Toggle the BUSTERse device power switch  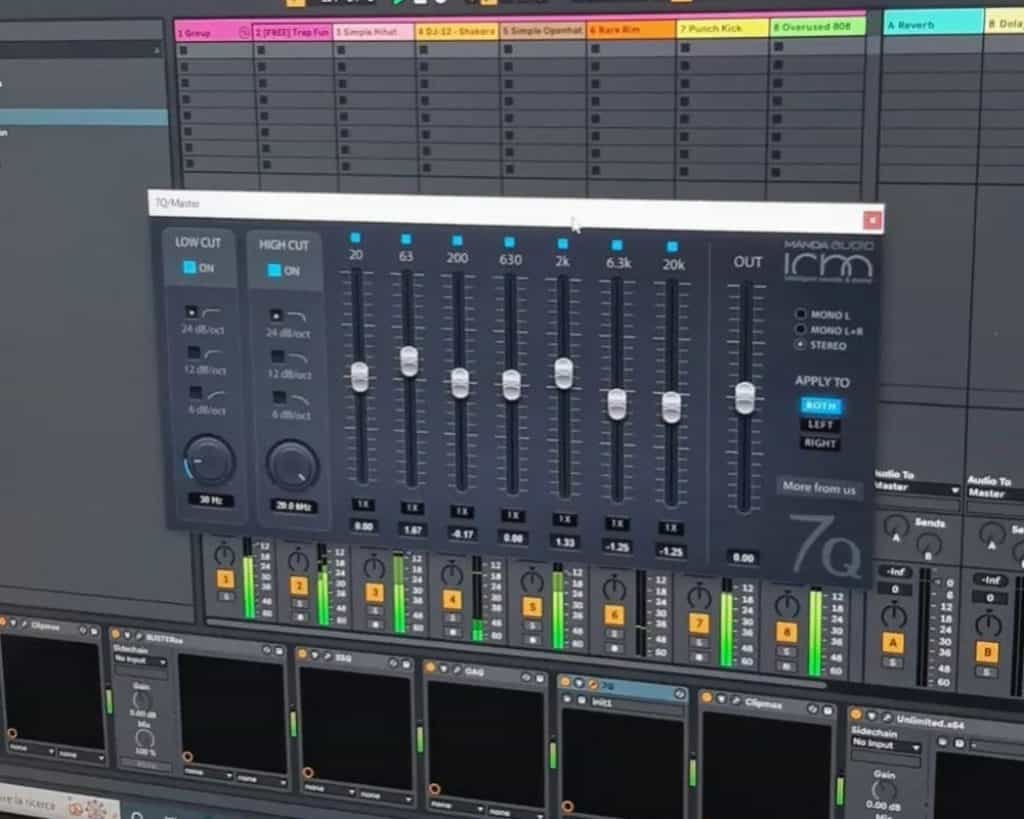(115, 633)
